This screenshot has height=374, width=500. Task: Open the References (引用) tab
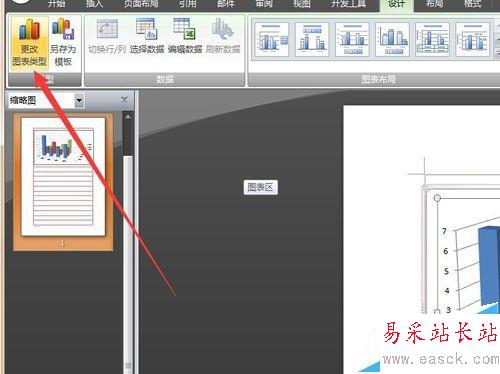click(188, 4)
